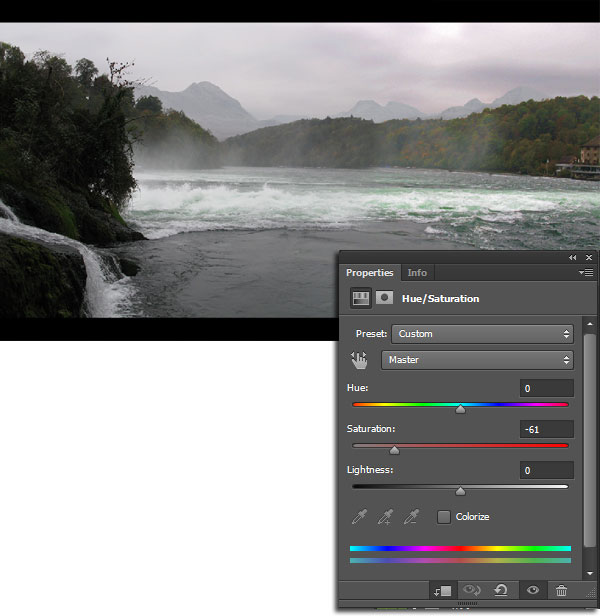This screenshot has width=600, height=616.
Task: Select the plain eyedropper tool
Action: [x=359, y=517]
